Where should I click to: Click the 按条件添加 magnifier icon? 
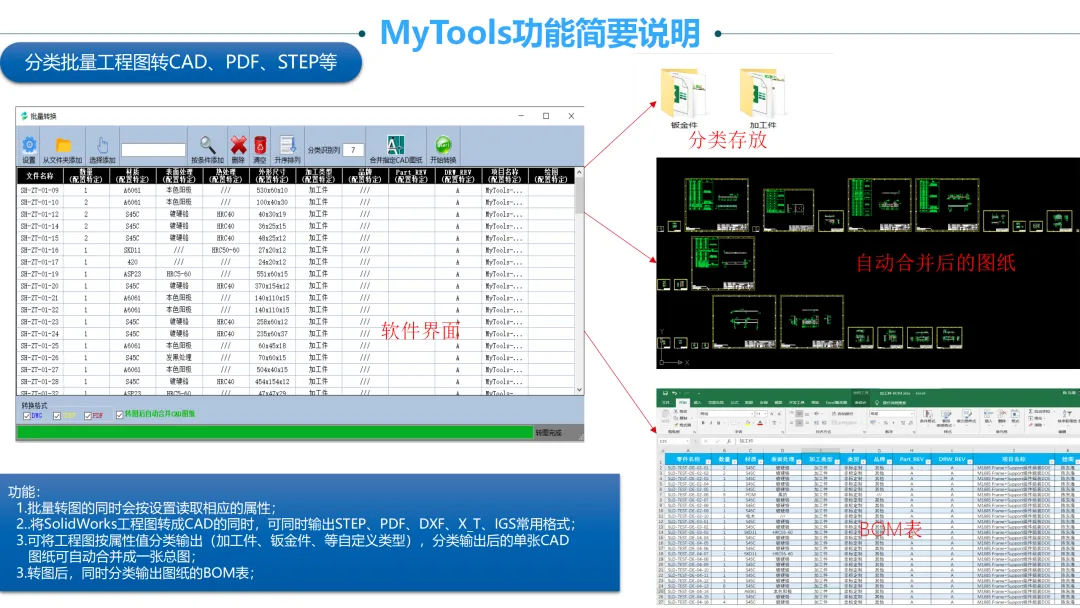pyautogui.click(x=207, y=145)
